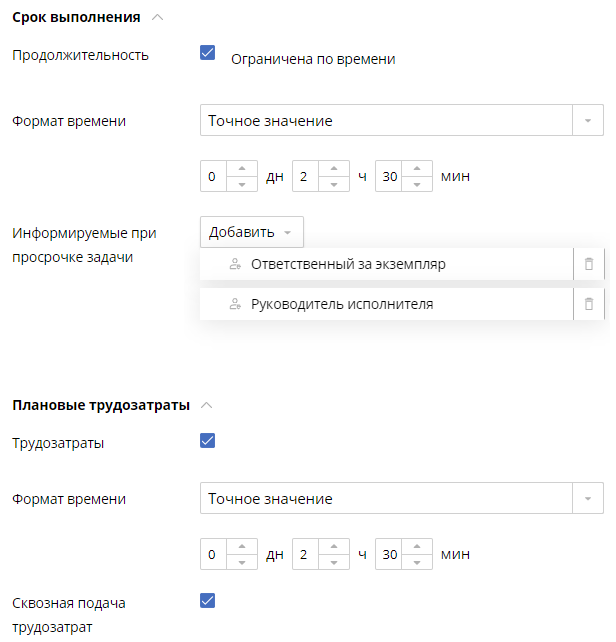Select Руководитель исполнителя list item
The width and height of the screenshot is (616, 642).
tap(342, 304)
